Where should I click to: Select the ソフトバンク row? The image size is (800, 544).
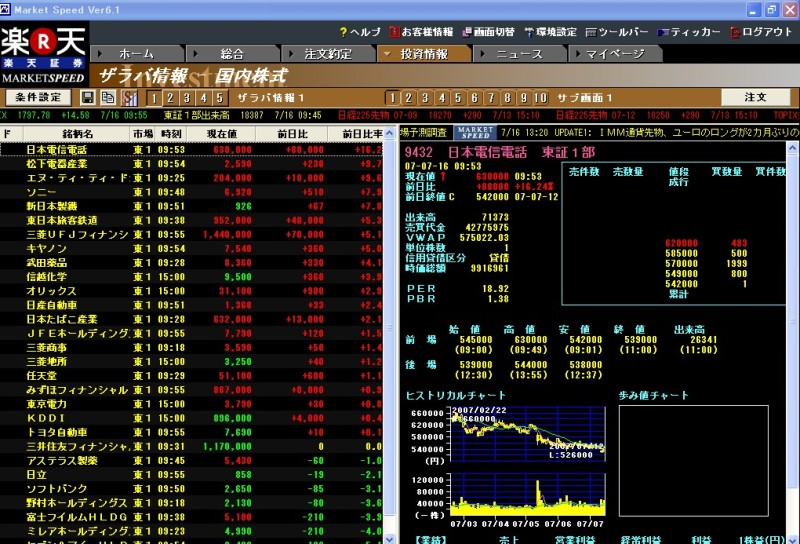pyautogui.click(x=192, y=489)
